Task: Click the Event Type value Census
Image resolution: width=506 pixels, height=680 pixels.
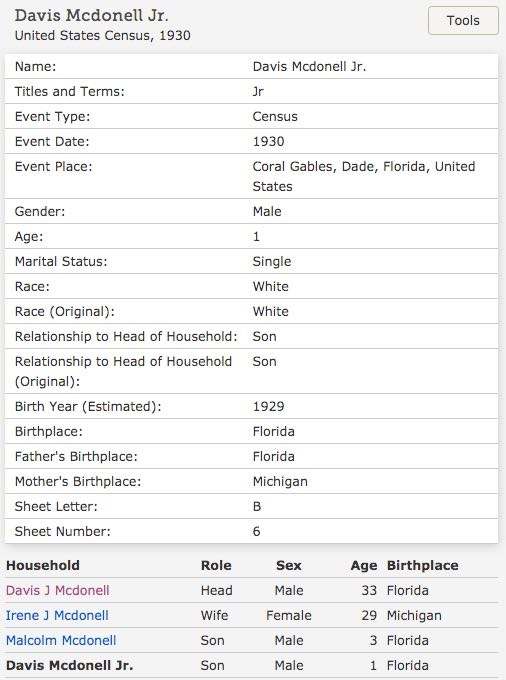Action: (275, 117)
